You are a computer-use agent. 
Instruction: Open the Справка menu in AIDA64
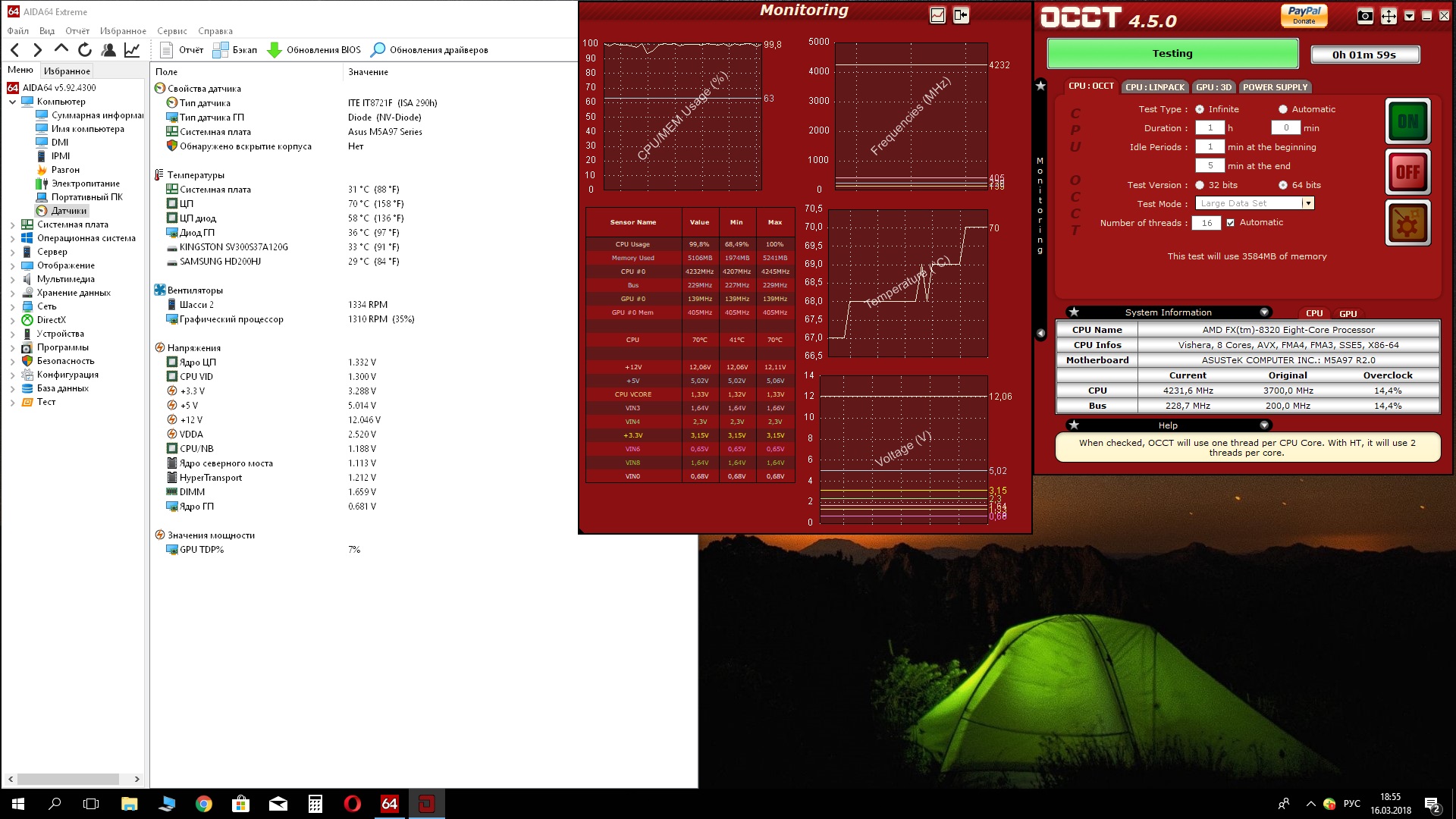[215, 31]
